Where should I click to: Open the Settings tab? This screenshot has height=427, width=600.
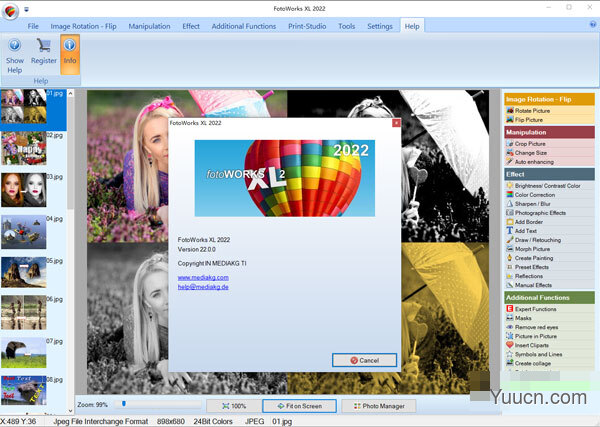tap(380, 26)
